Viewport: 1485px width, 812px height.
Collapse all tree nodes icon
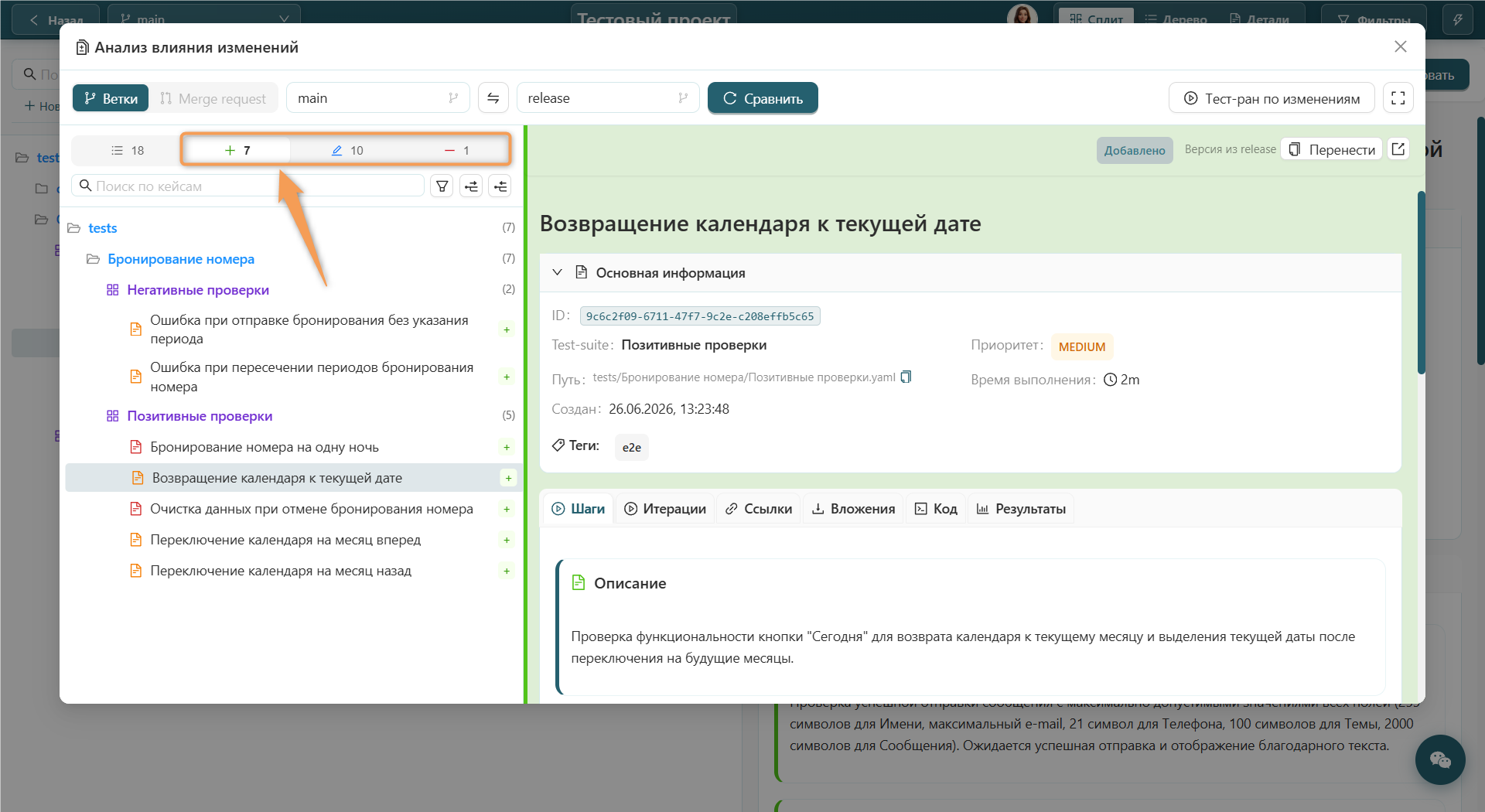point(500,186)
